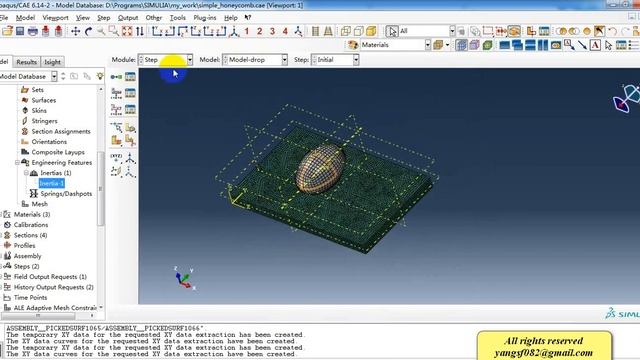This screenshot has height=360, width=640.
Task: Select the Pan view tool
Action: tap(76, 31)
